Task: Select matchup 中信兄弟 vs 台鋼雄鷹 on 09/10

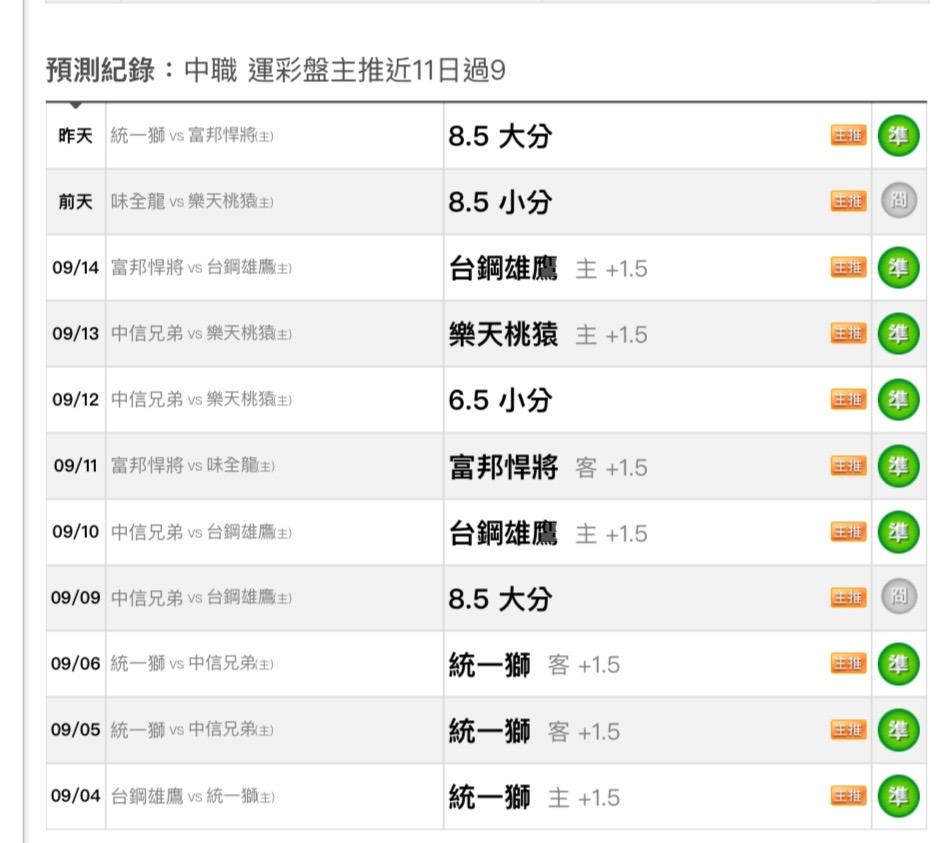Action: (x=201, y=532)
